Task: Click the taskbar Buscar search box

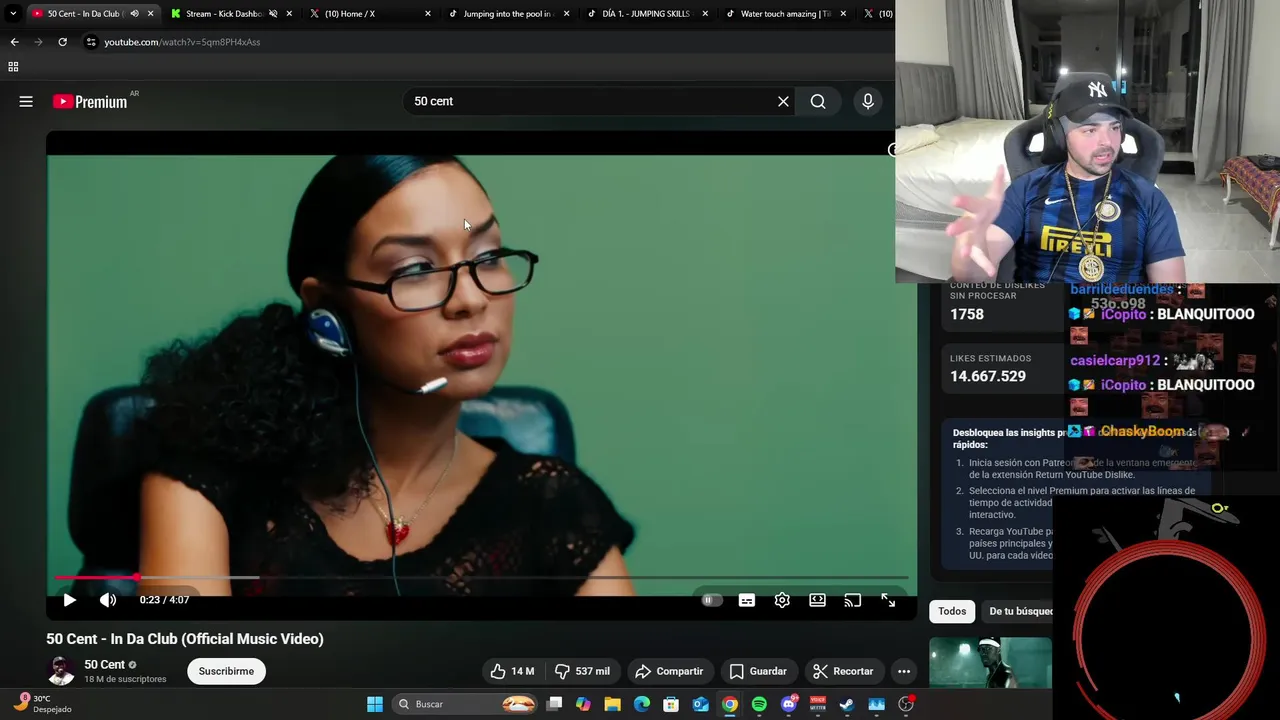Action: point(467,704)
